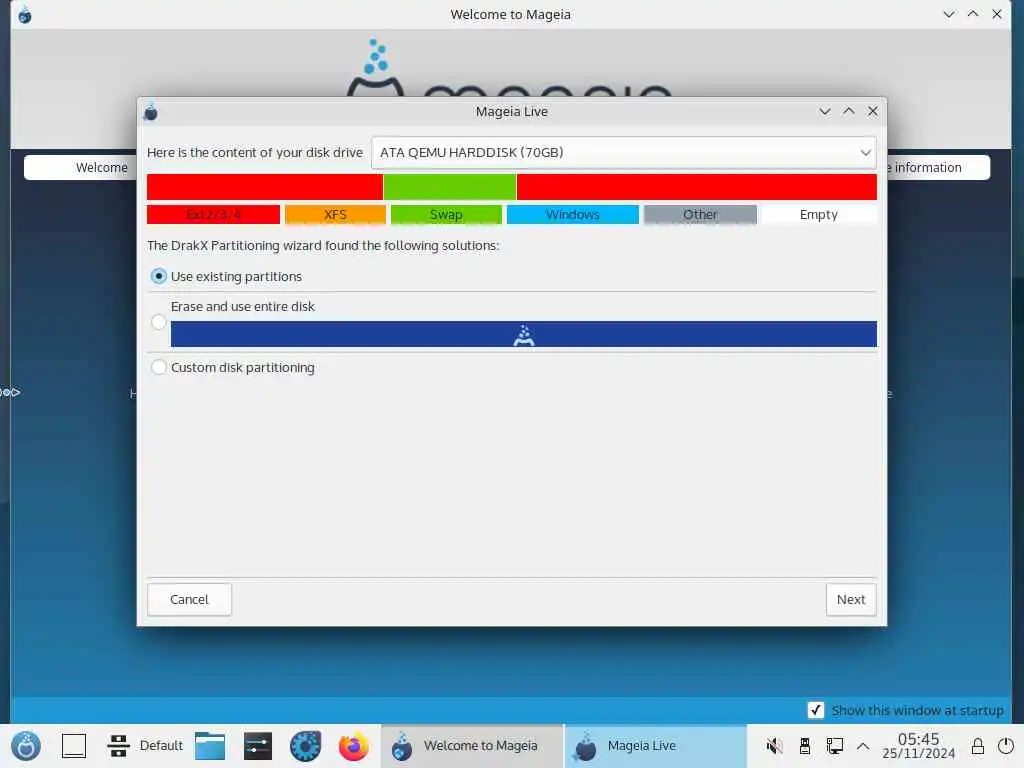Close the Welcome to Mageia window
The height and width of the screenshot is (768, 1024).
(997, 14)
